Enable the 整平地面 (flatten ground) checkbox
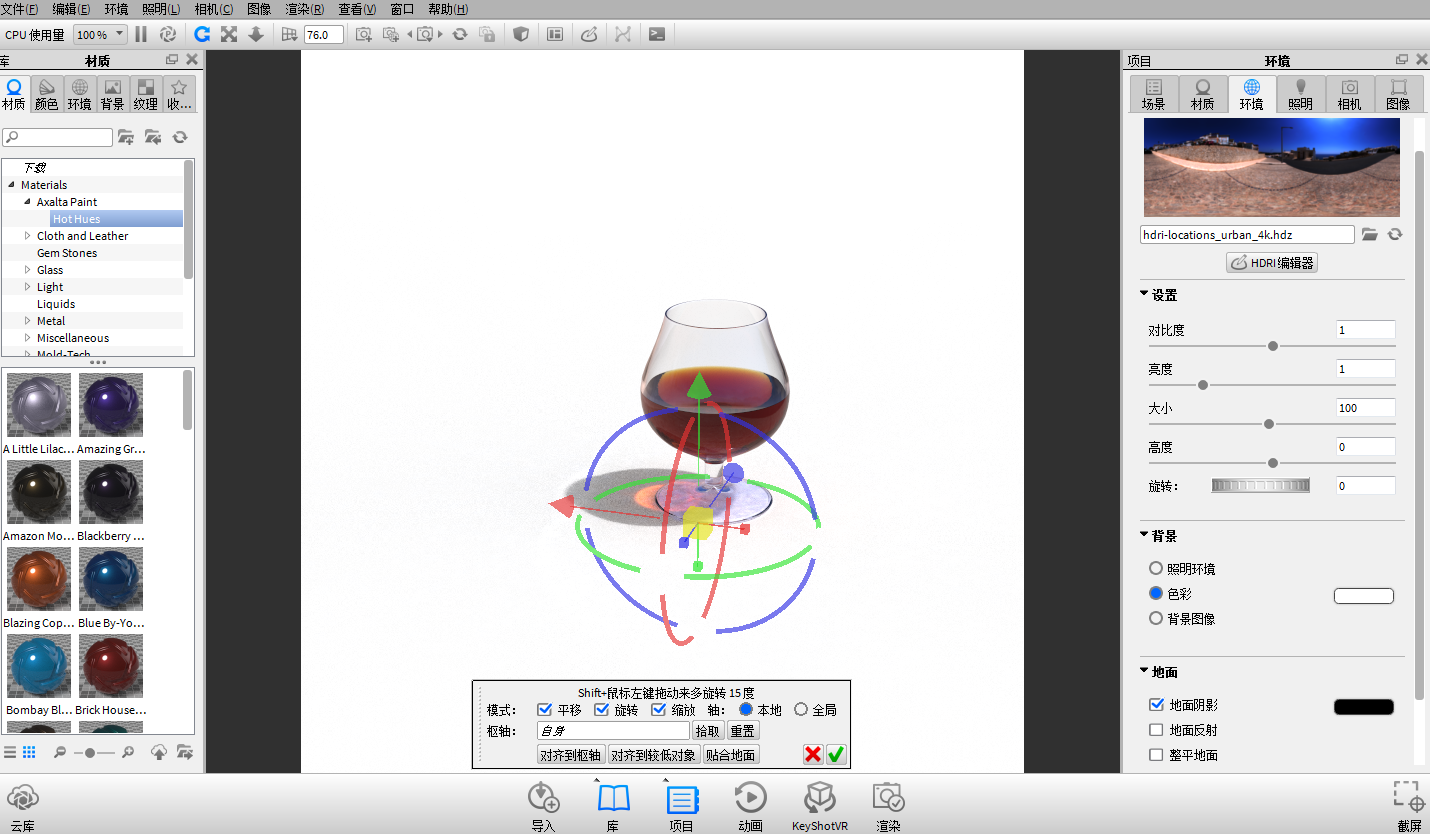The image size is (1430, 834). coord(1156,755)
